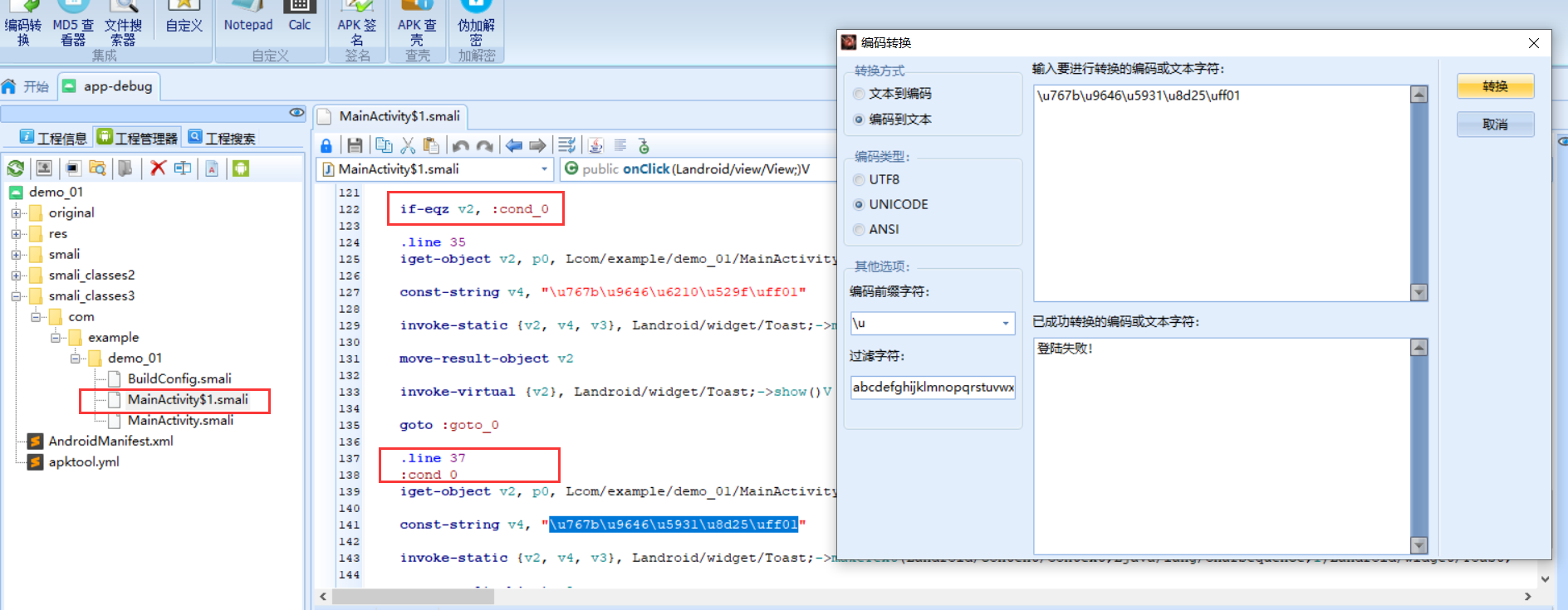The width and height of the screenshot is (1568, 610).
Task: Click the paste clipboard icon
Action: 431,146
